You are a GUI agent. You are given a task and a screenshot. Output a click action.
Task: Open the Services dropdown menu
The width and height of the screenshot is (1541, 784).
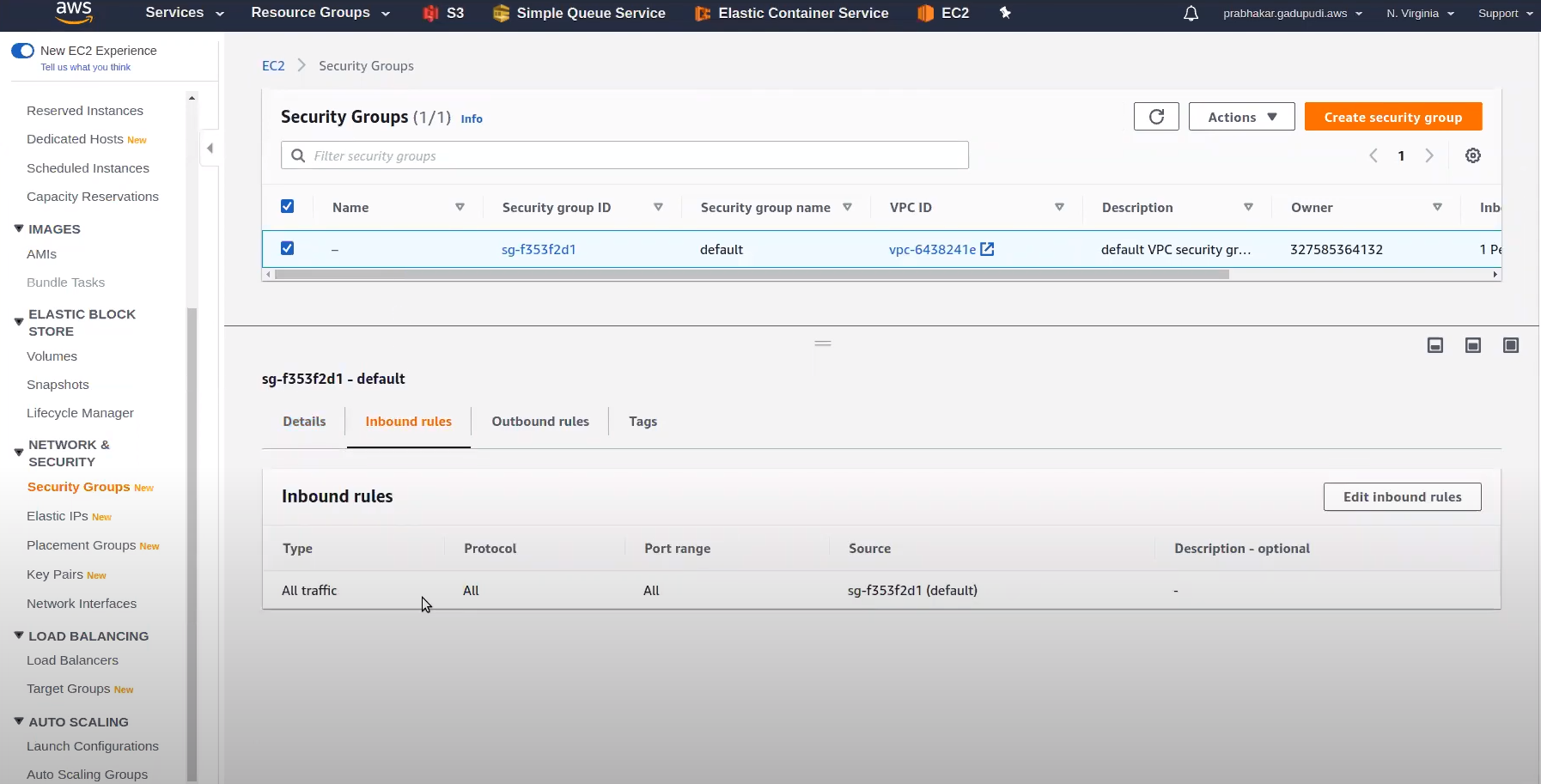(185, 13)
